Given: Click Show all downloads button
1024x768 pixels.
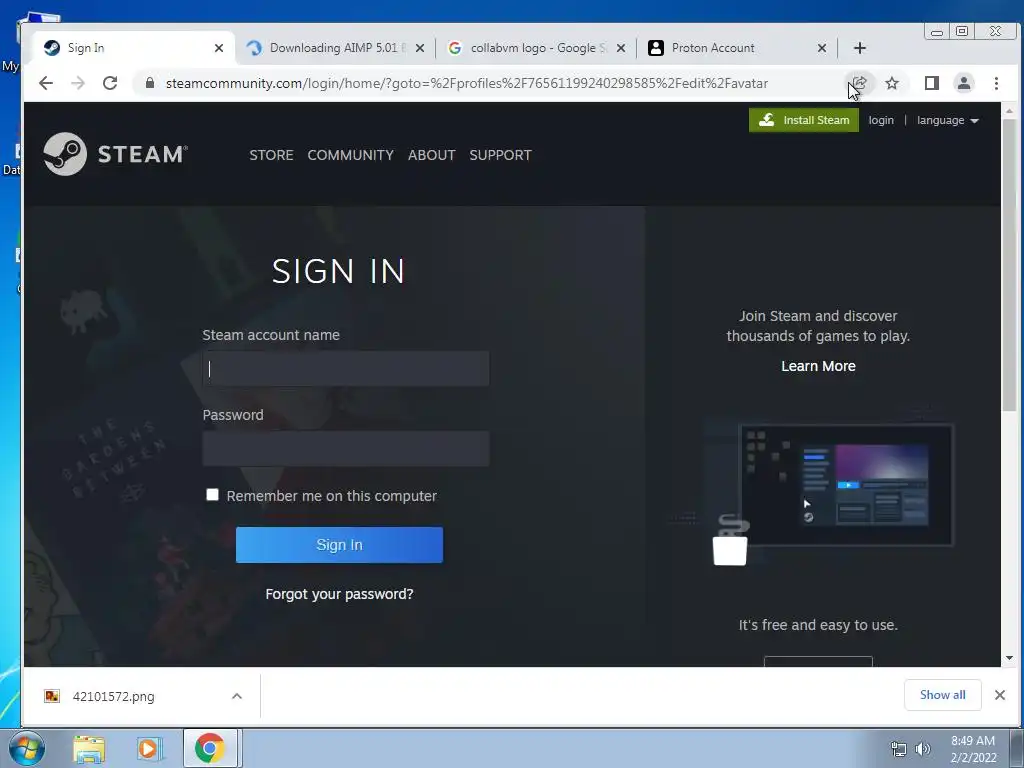Looking at the screenshot, I should pos(942,695).
